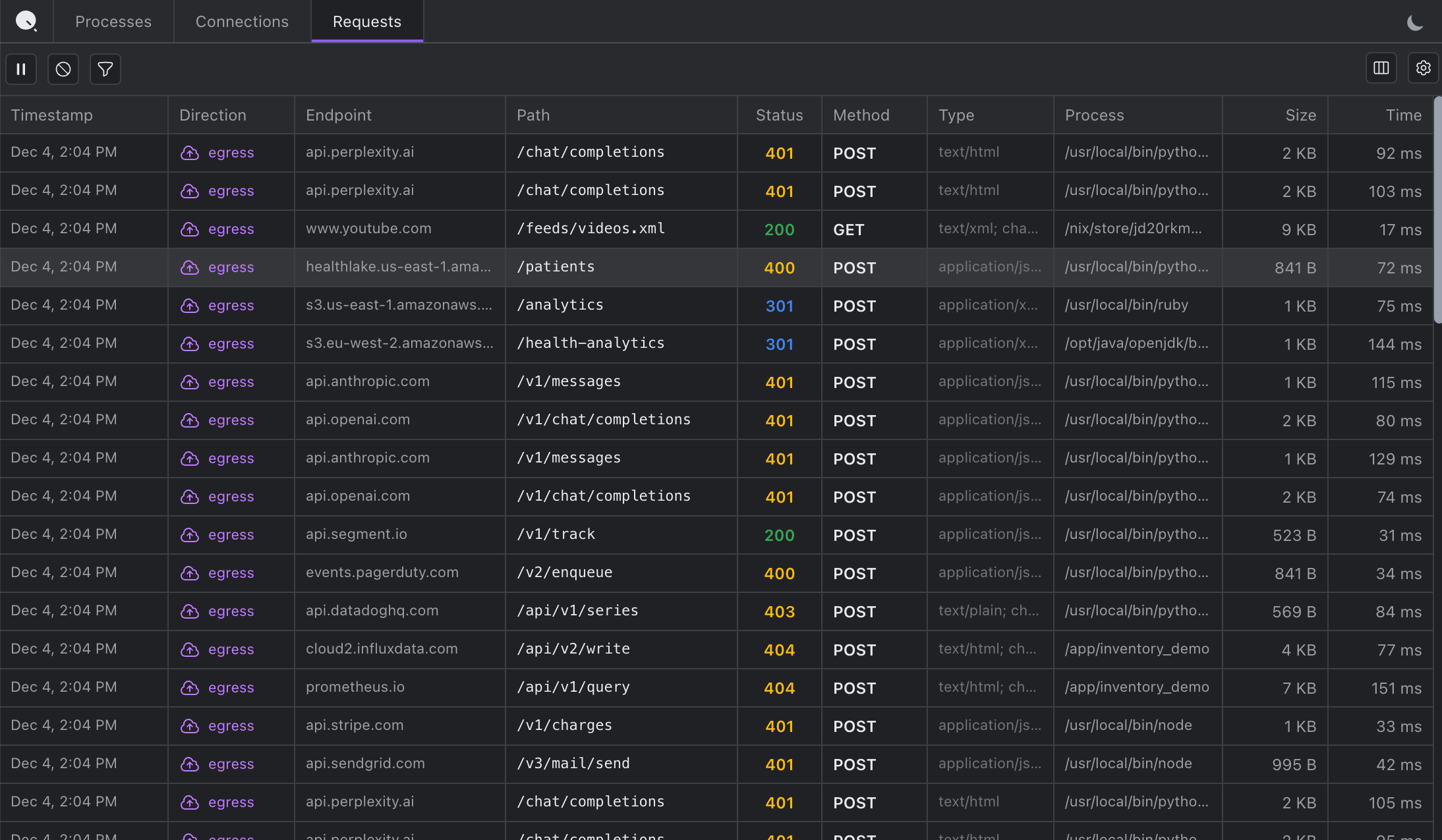Click egress link on events.pagerduty.com row

(231, 573)
